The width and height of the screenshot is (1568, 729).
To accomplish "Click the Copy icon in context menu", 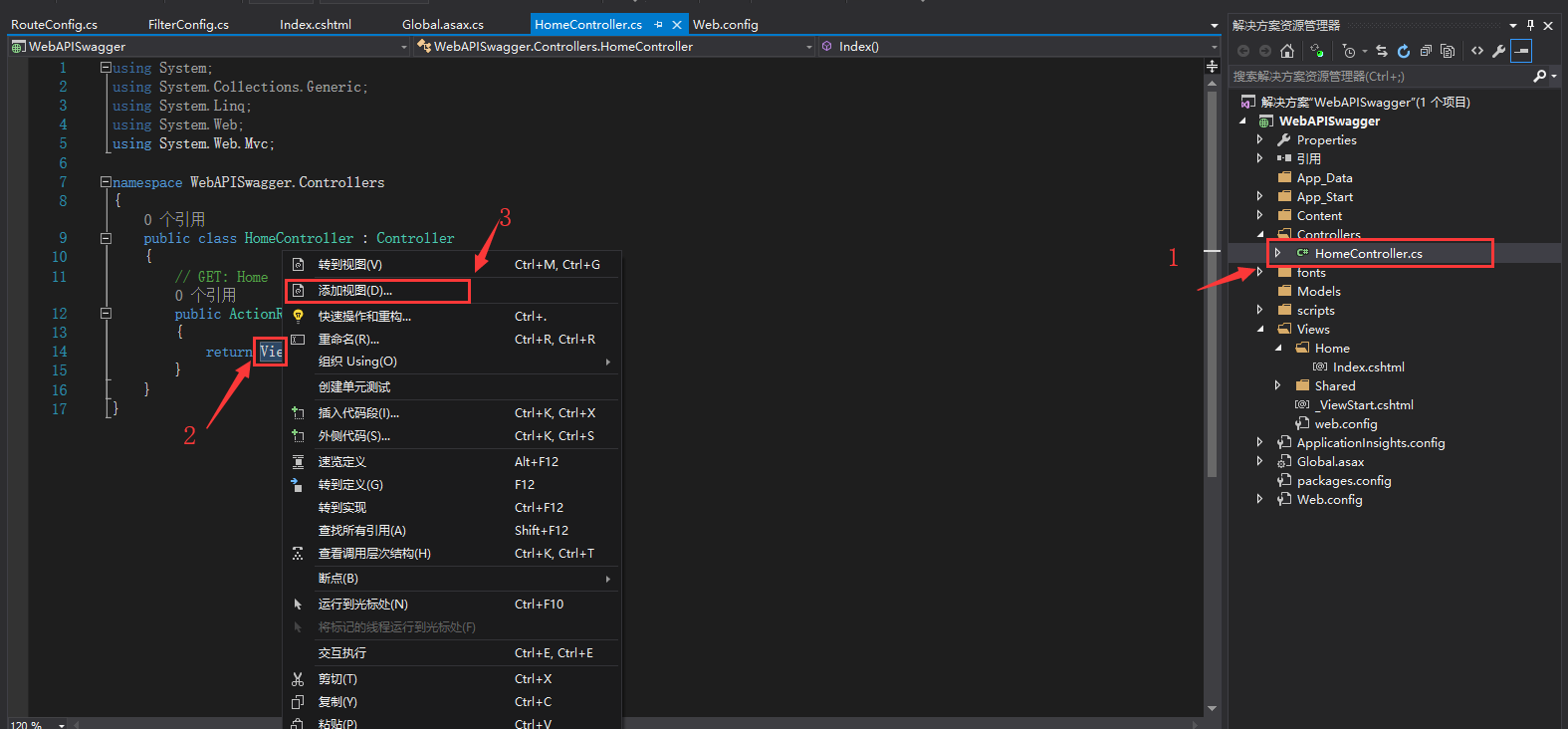I will click(x=298, y=702).
